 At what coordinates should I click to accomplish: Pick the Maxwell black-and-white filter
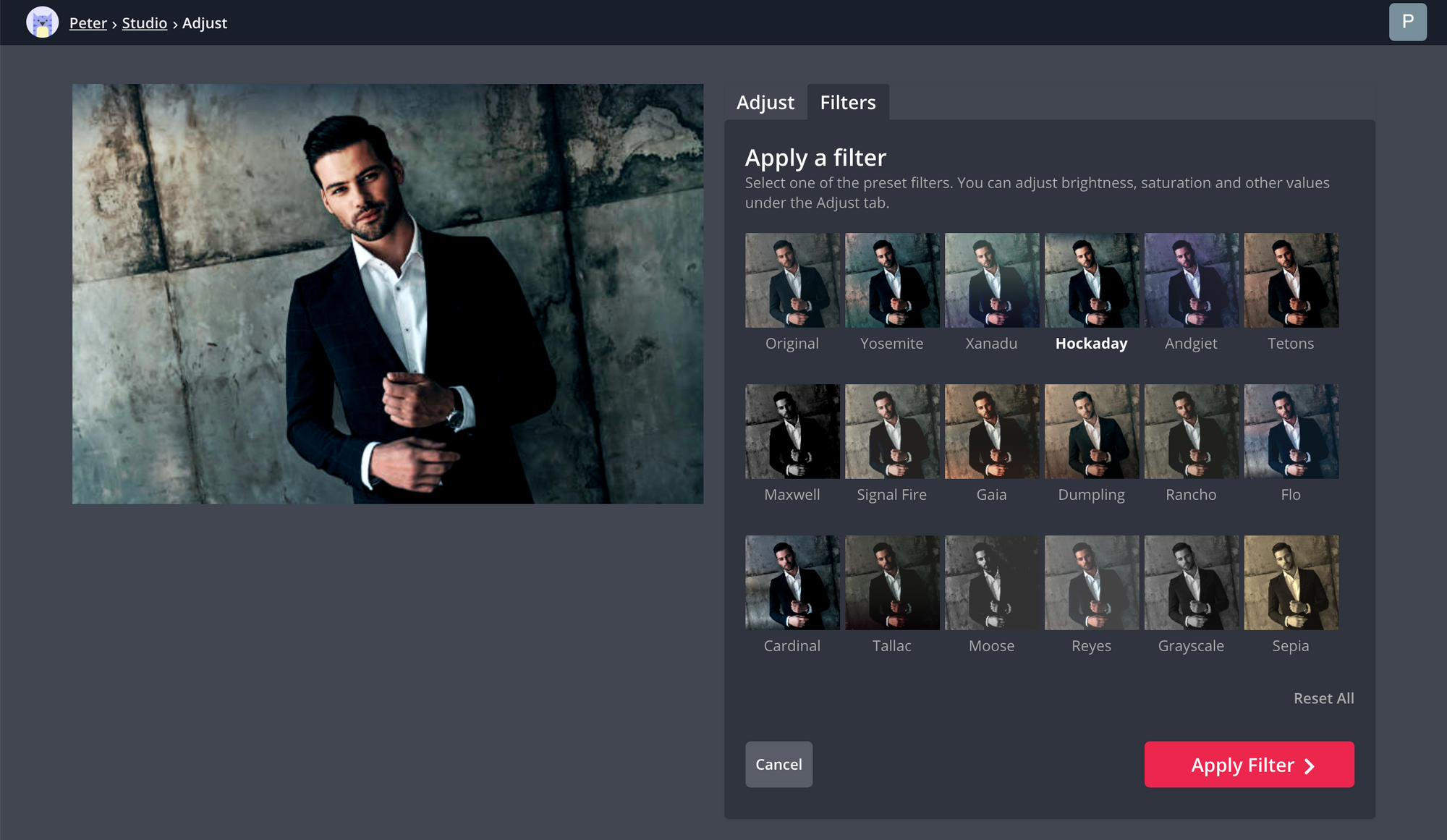[792, 431]
